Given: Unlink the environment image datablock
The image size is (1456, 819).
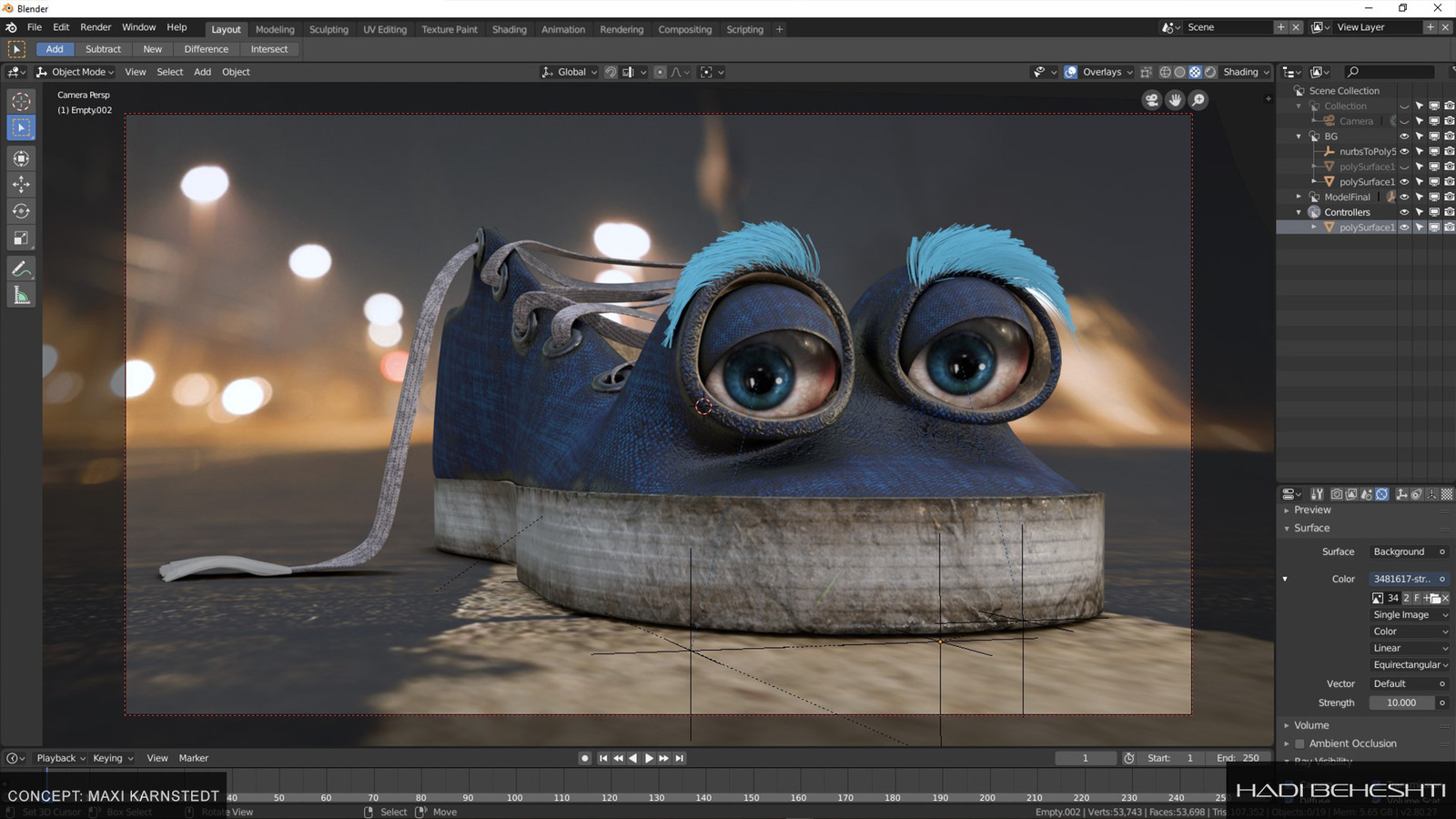Looking at the screenshot, I should click(1445, 598).
